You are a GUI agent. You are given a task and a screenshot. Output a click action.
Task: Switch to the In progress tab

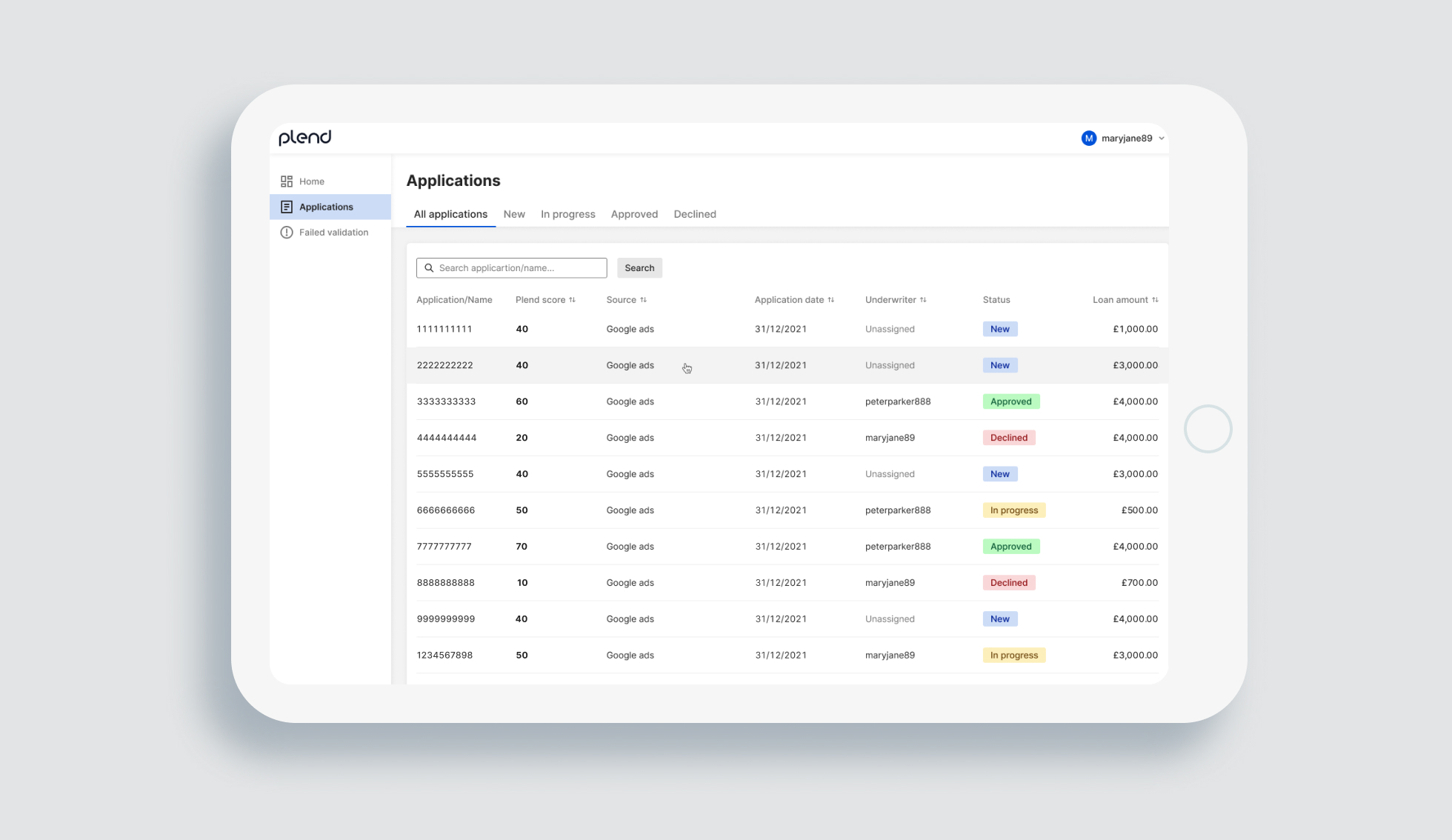pos(568,214)
